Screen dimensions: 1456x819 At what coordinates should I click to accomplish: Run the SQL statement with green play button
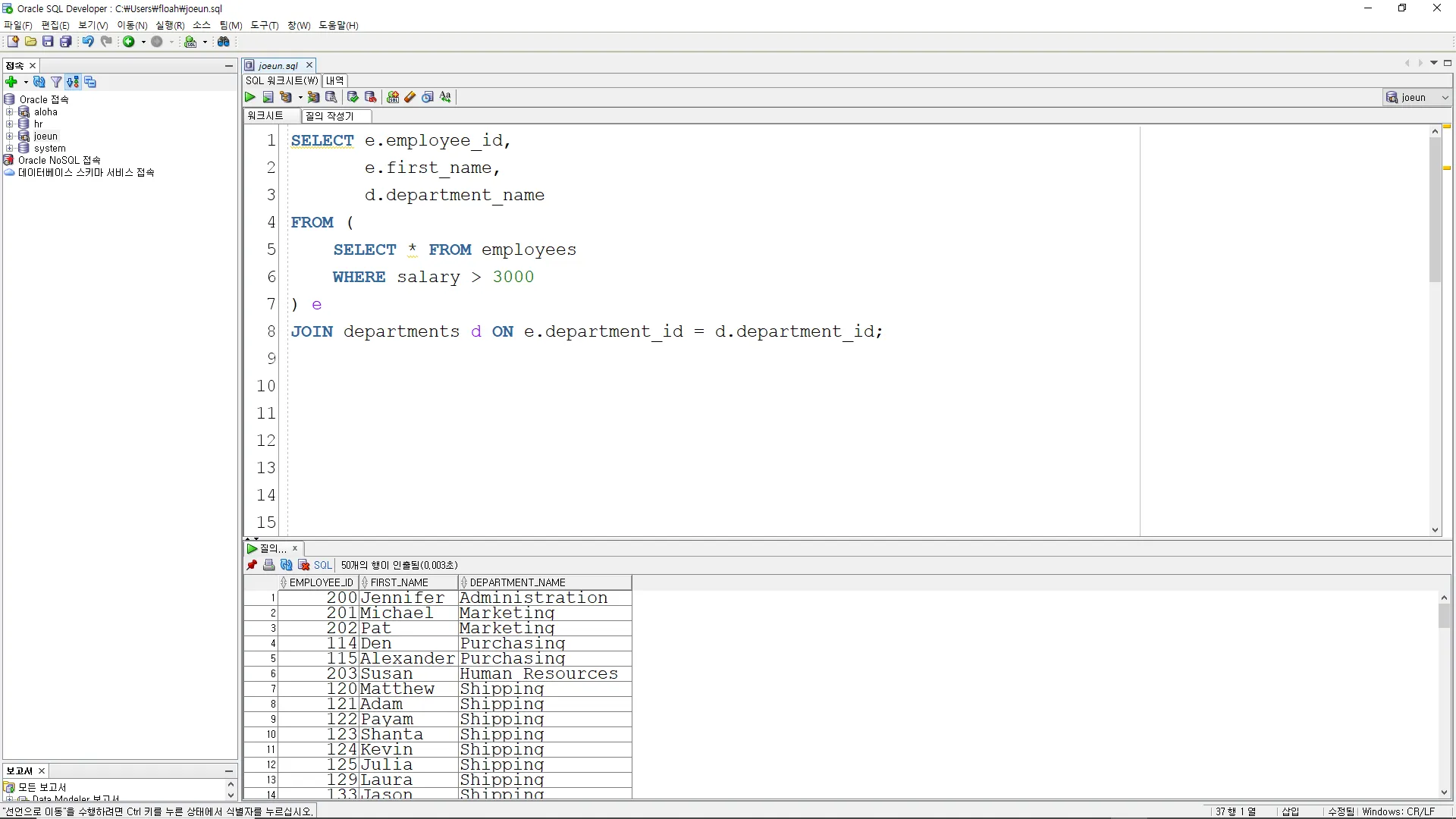click(250, 97)
